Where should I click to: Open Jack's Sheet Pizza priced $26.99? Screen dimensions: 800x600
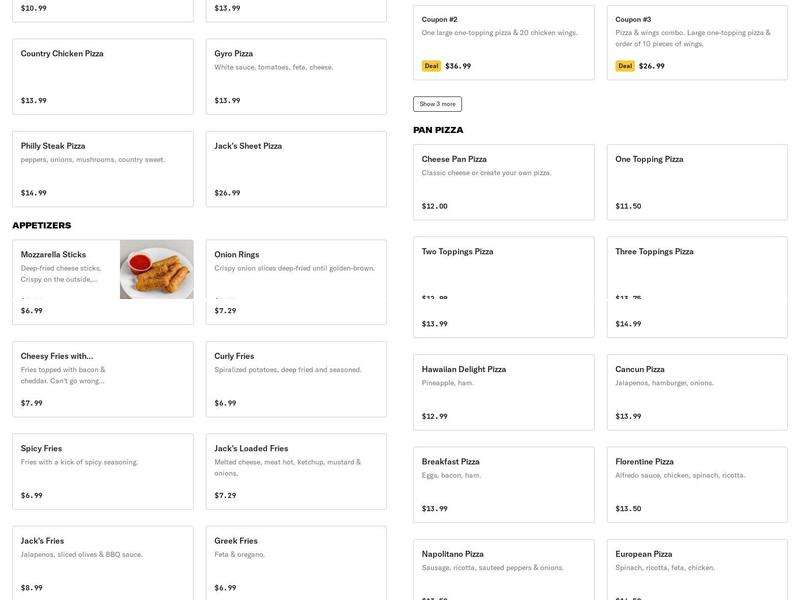click(295, 165)
